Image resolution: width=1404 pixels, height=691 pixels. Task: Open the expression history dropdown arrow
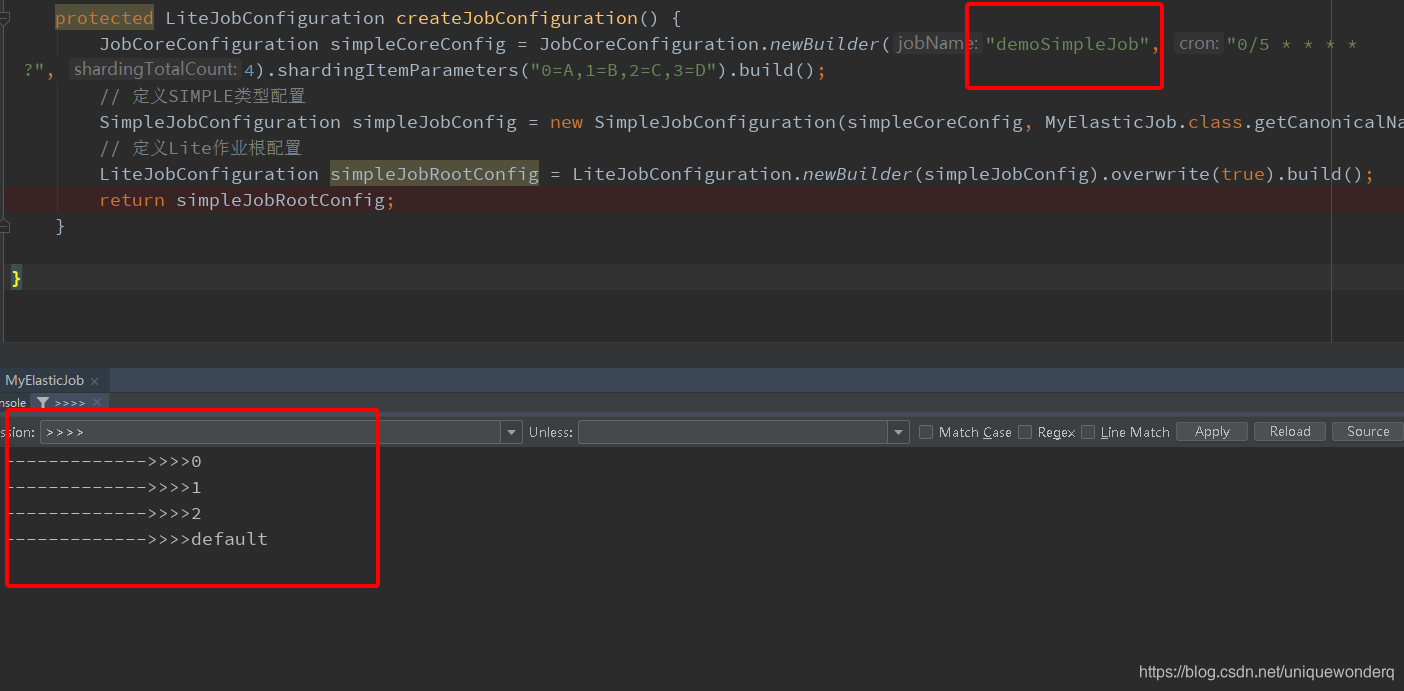(512, 432)
